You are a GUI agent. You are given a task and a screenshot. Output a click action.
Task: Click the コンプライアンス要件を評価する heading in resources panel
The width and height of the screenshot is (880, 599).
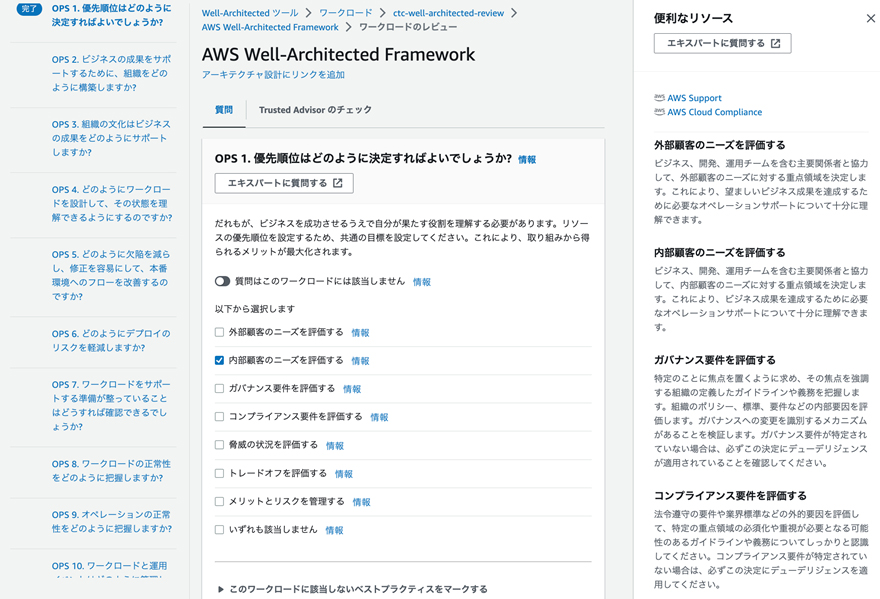[730, 496]
